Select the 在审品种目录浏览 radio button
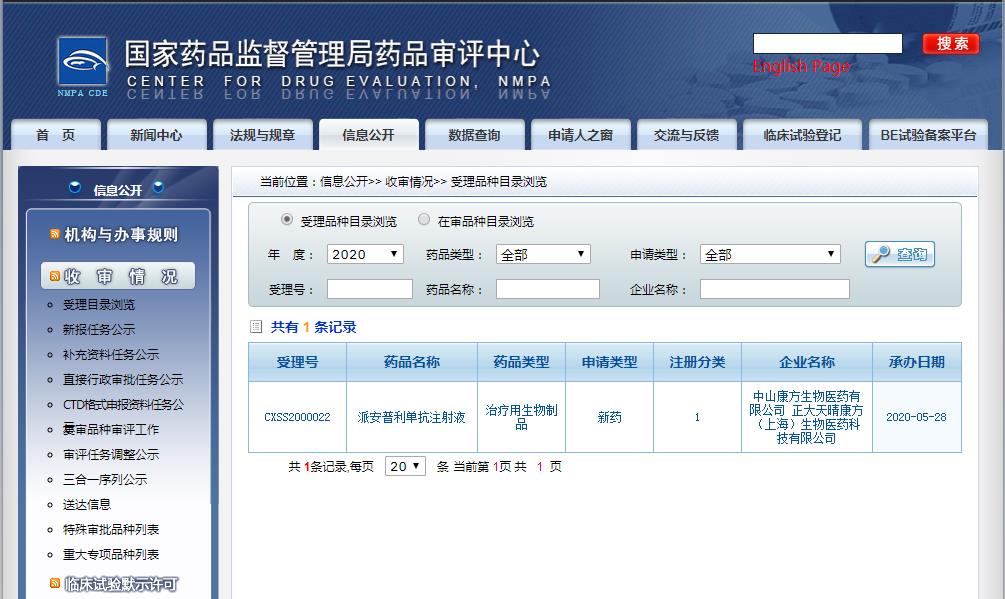1005x599 pixels. 424,220
